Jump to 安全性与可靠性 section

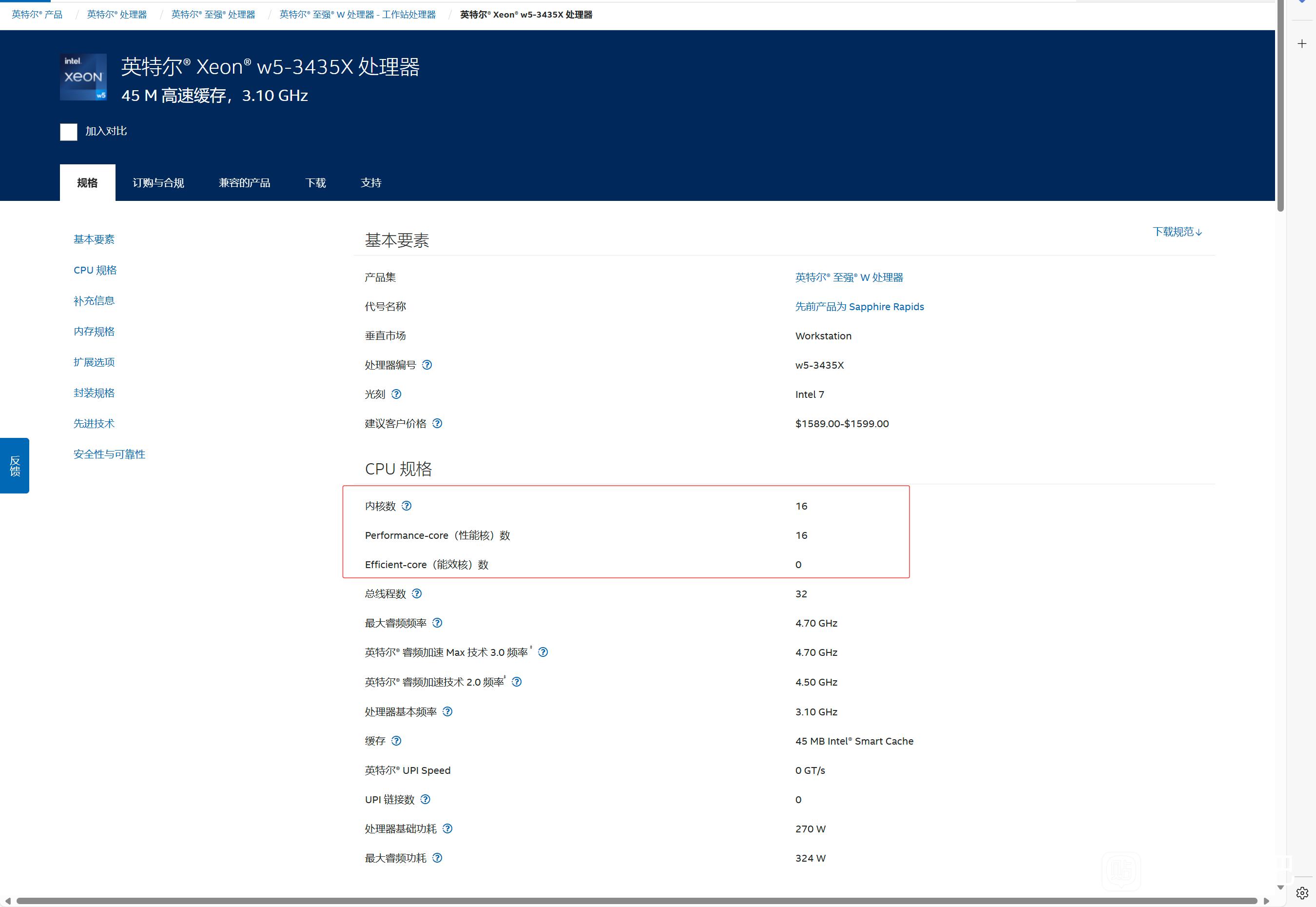110,454
